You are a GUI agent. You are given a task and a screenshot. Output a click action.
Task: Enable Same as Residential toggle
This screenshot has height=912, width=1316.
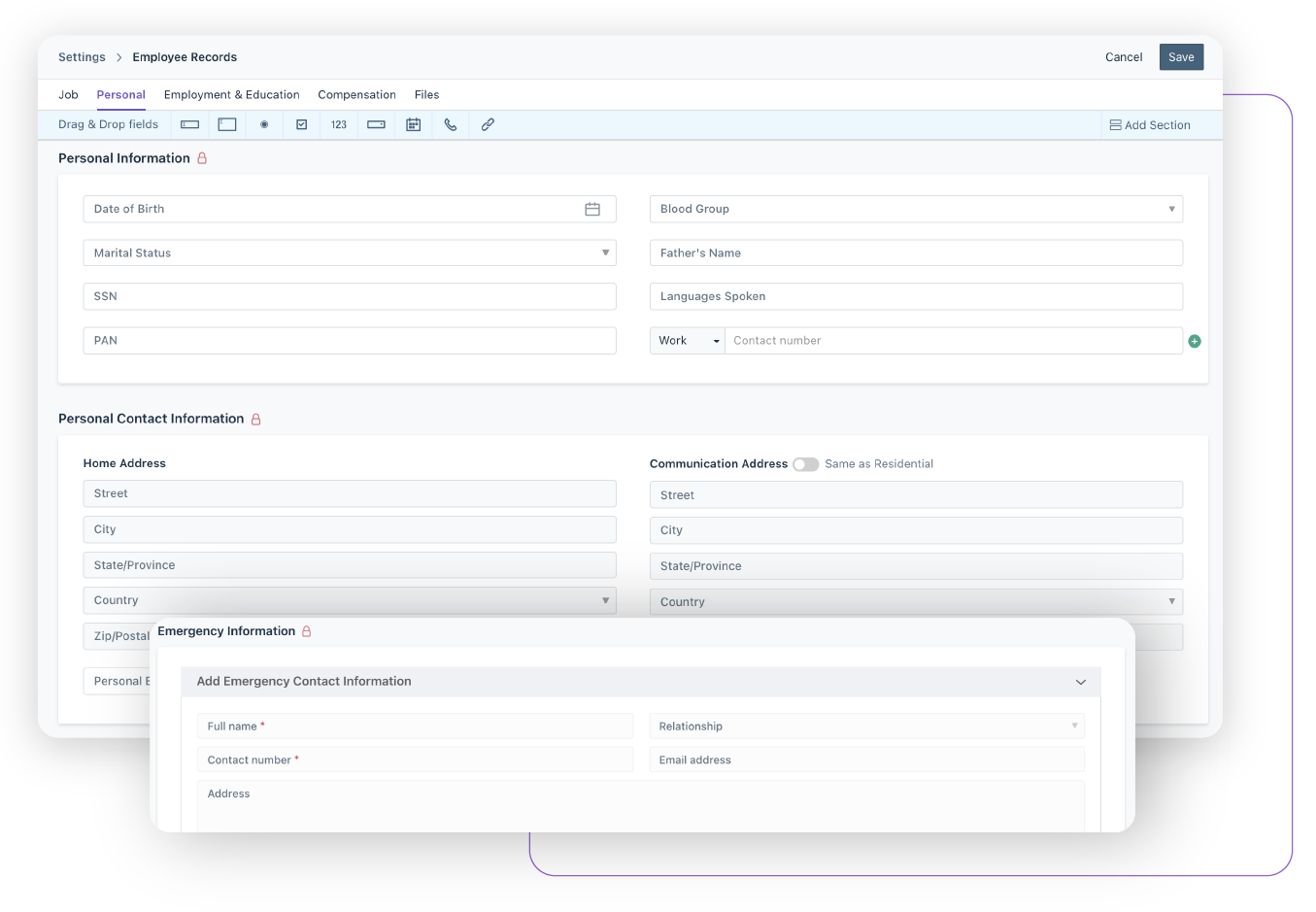tap(806, 464)
